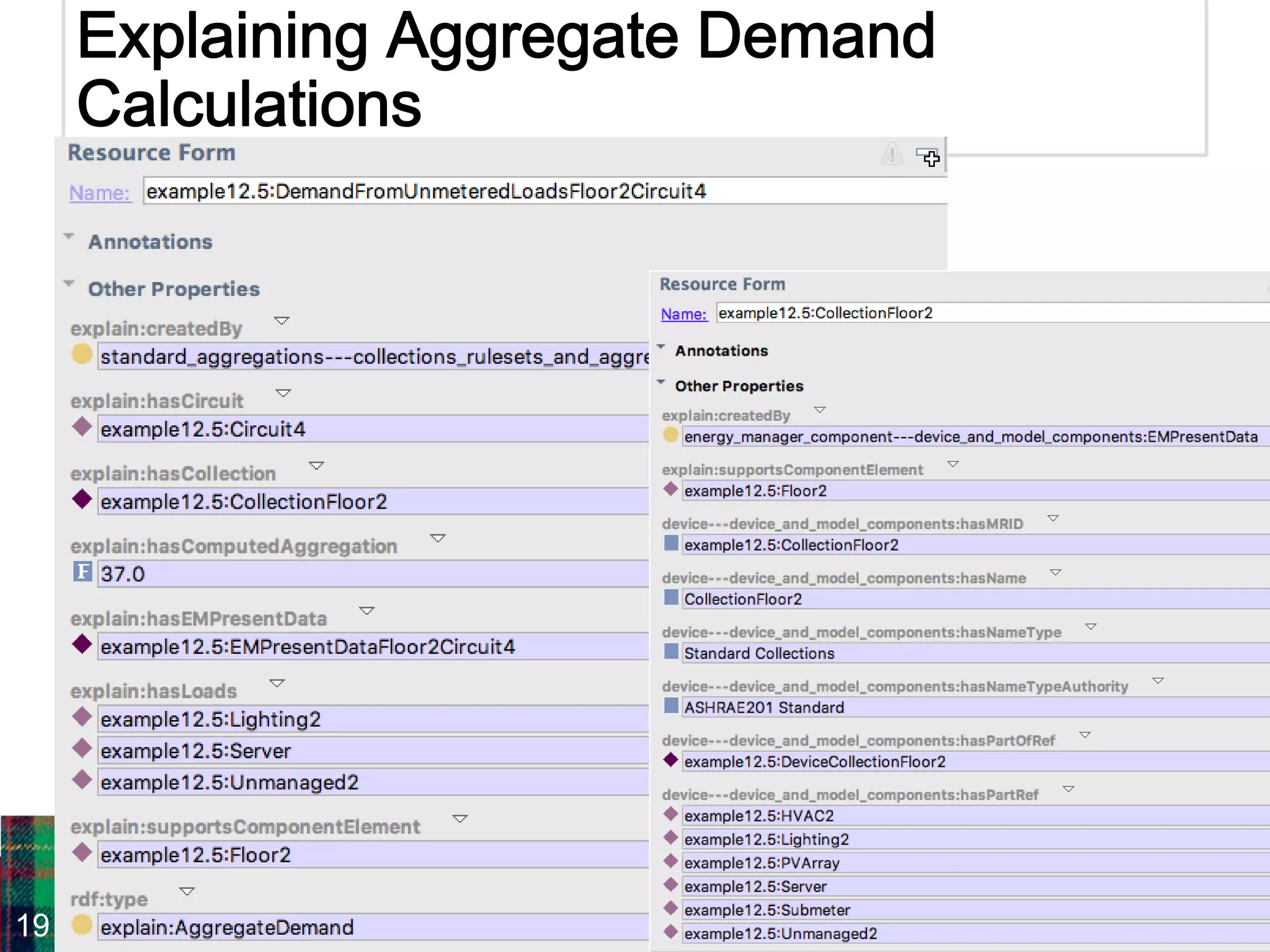Open the explain:hasComputedAggregation dropdown arrow
This screenshot has width=1270, height=952.
coord(438,538)
